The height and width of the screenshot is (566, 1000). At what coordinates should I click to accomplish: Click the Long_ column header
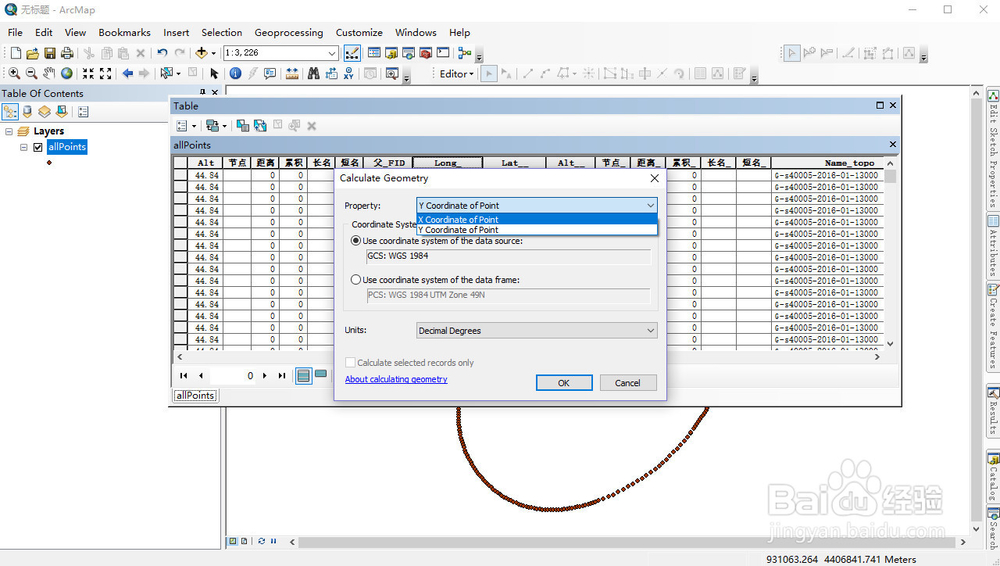coord(446,163)
